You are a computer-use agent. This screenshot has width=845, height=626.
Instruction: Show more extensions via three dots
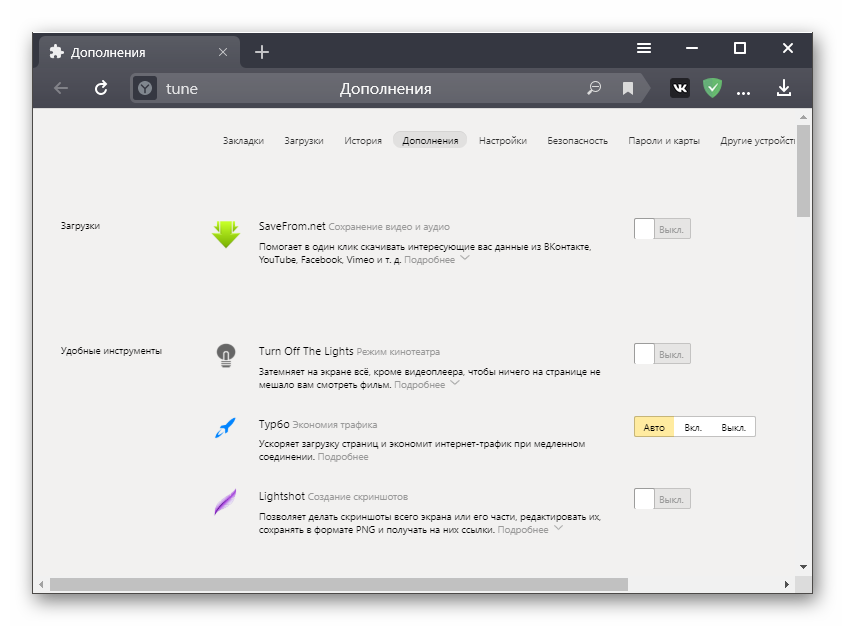pyautogui.click(x=743, y=90)
